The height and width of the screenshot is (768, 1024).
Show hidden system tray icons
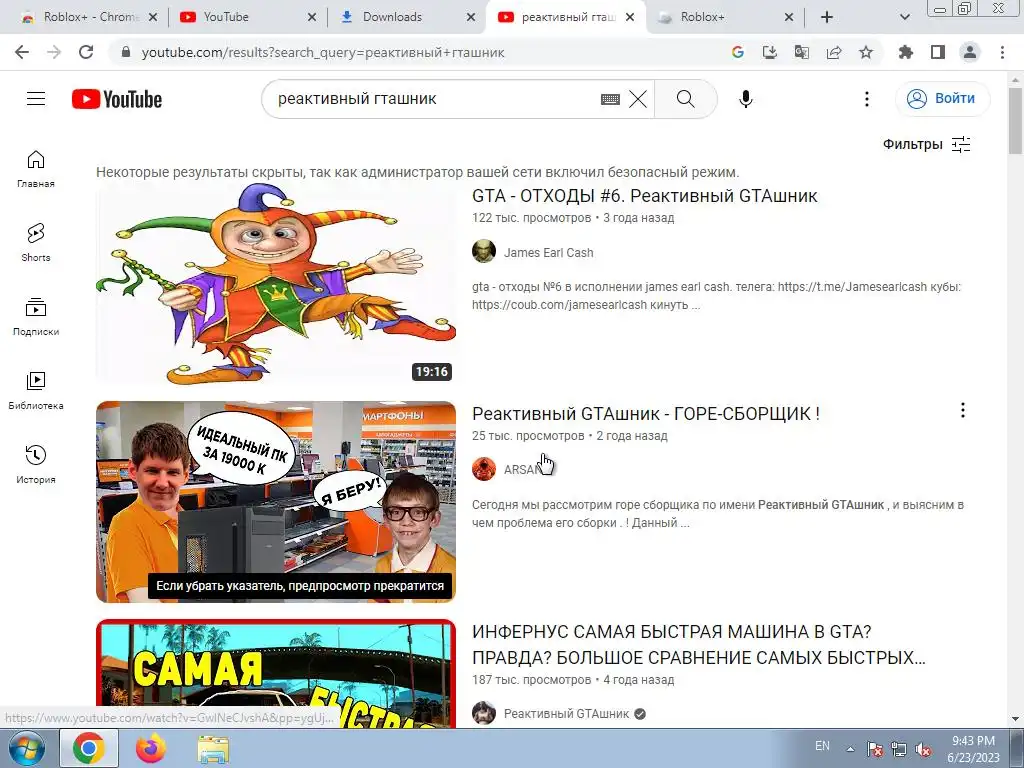[x=850, y=749]
